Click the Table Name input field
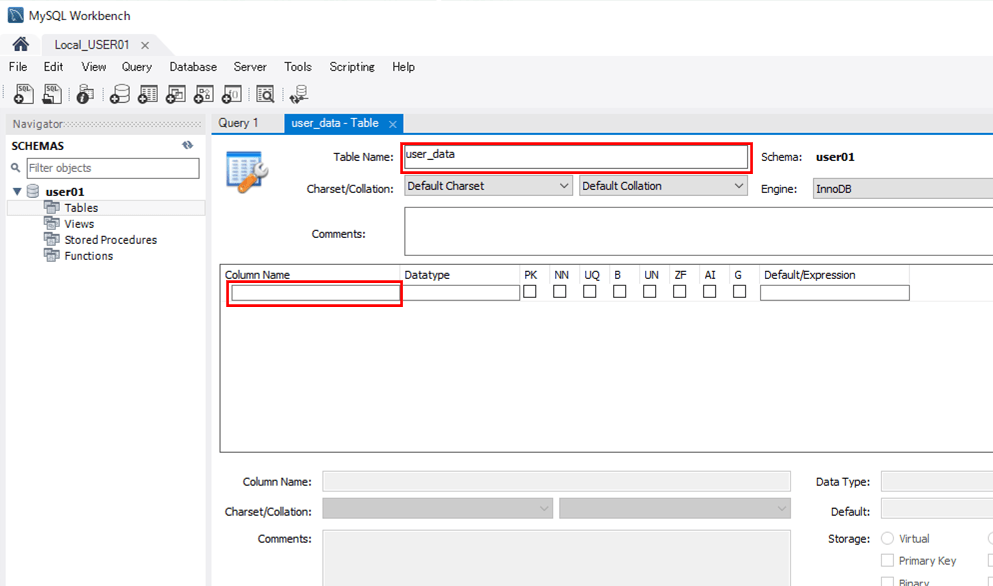 click(575, 156)
